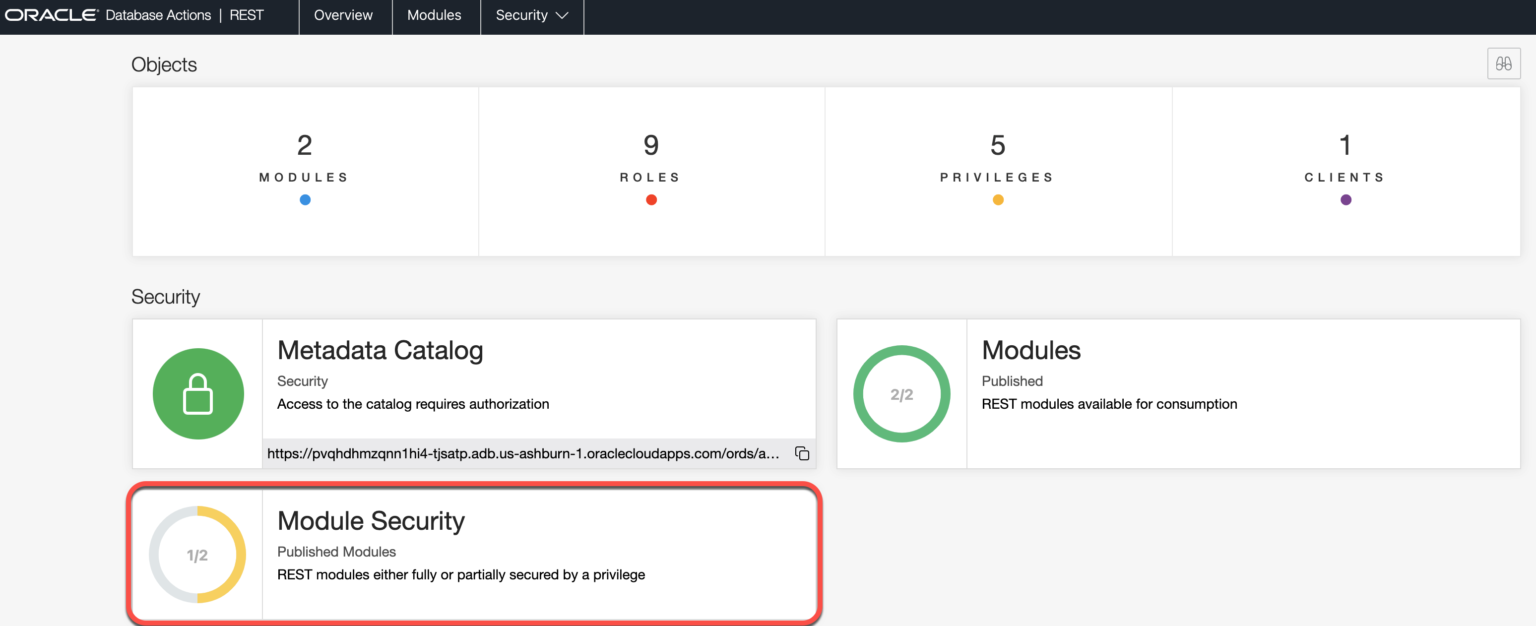Open the Module Security card title
This screenshot has width=1536, height=626.
371,521
